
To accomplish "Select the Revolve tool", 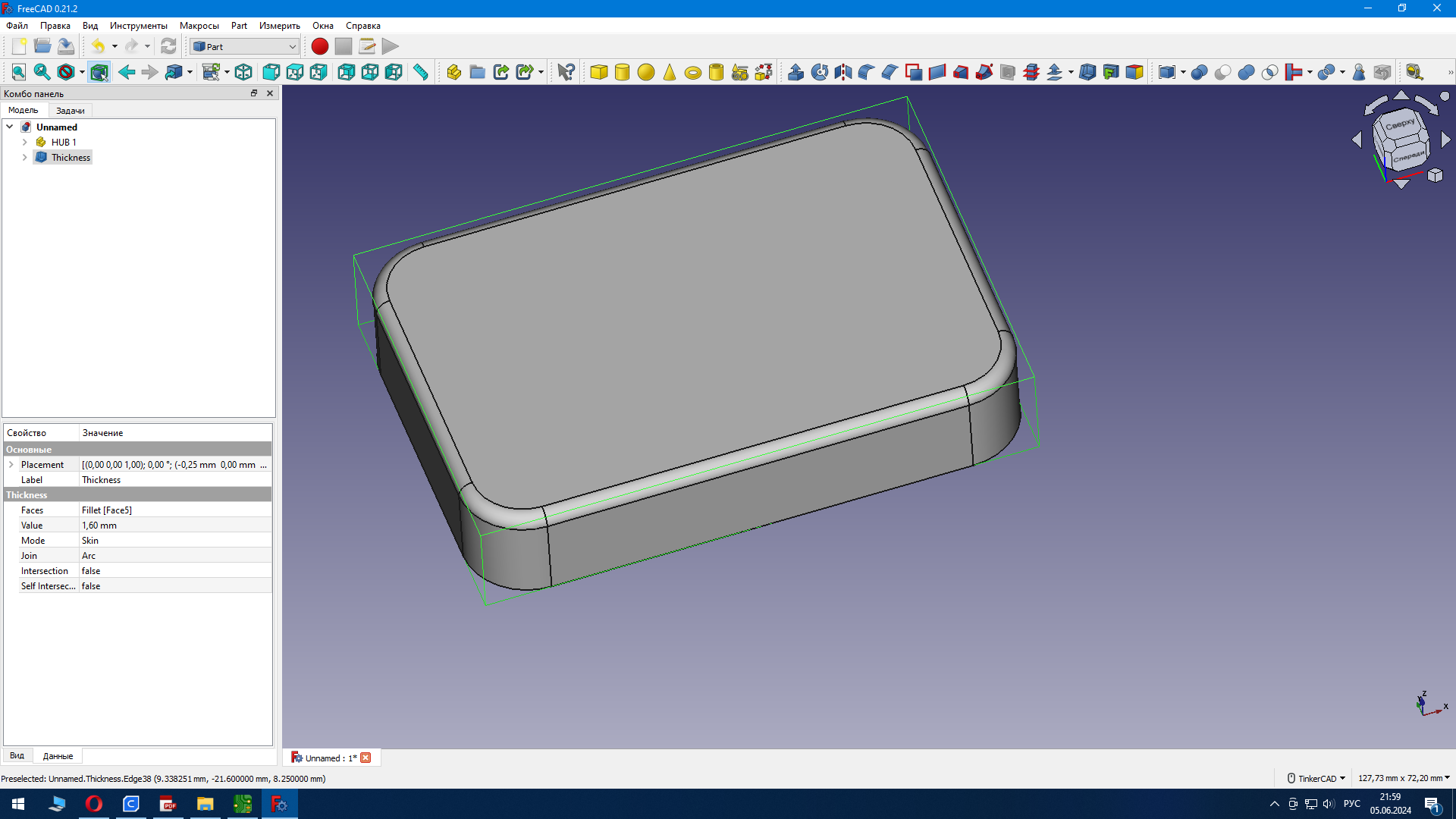I will (820, 72).
